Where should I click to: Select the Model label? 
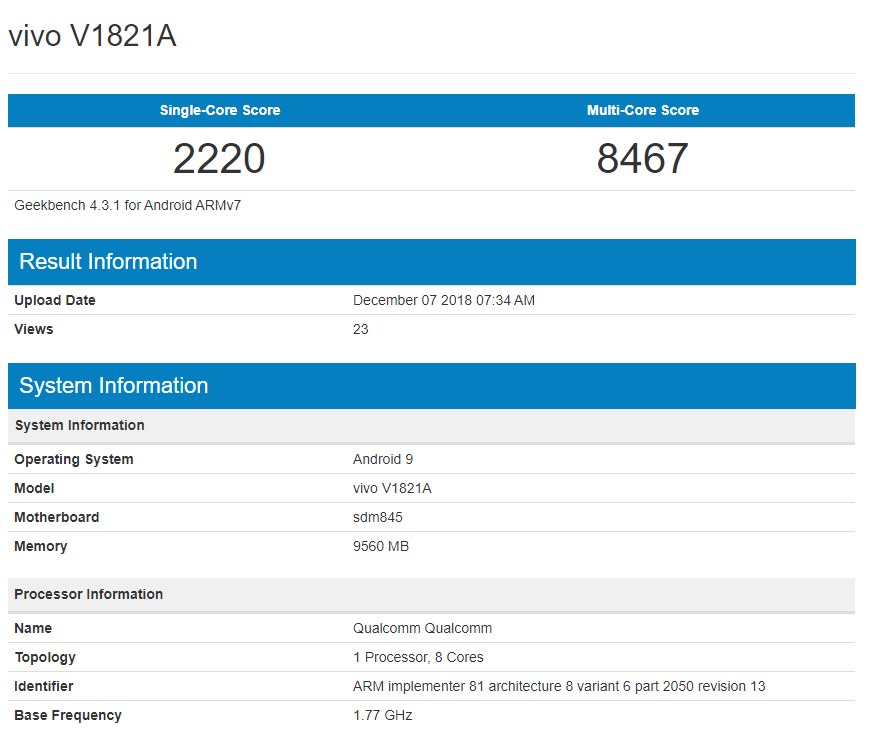point(34,488)
